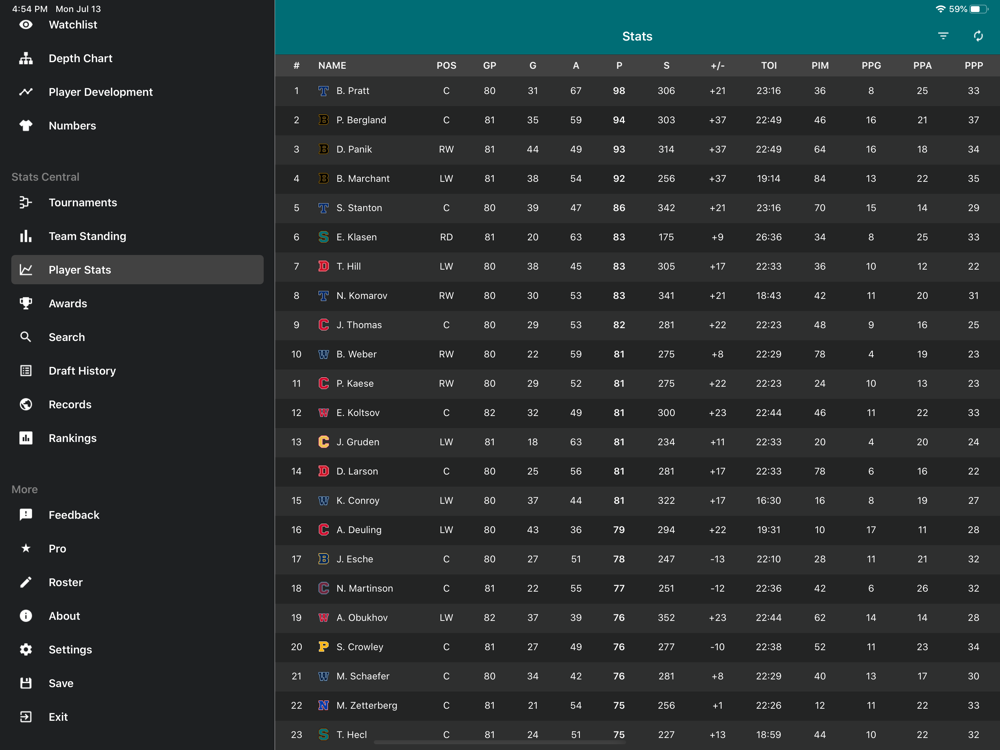Open Watchlist via the eye icon
This screenshot has width=1000, height=750.
[26, 25]
